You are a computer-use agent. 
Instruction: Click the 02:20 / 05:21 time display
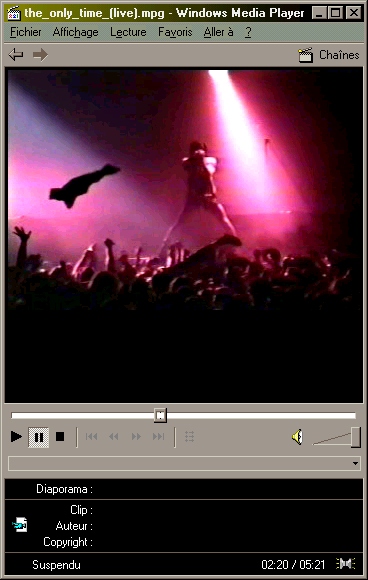point(293,565)
